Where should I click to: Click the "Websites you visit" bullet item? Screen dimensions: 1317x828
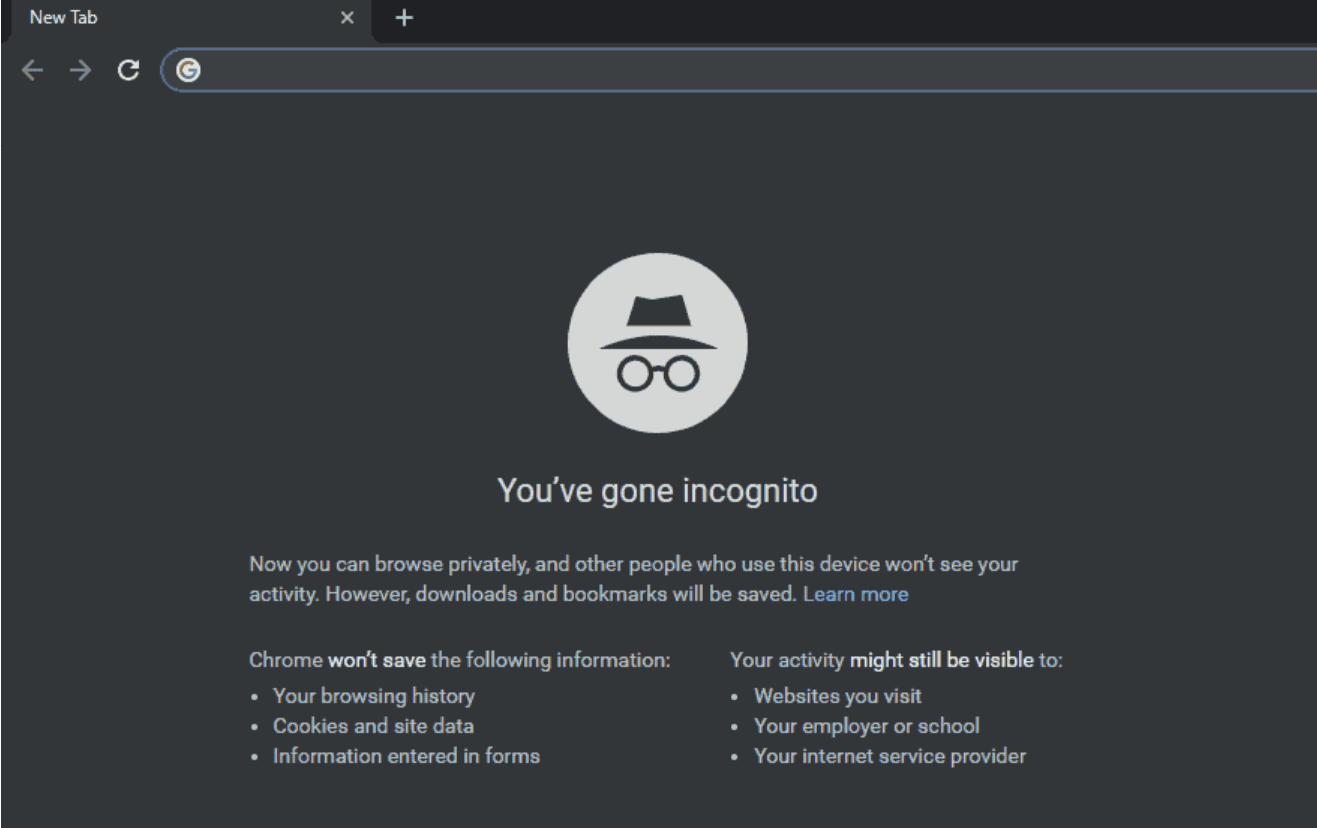[x=838, y=694]
